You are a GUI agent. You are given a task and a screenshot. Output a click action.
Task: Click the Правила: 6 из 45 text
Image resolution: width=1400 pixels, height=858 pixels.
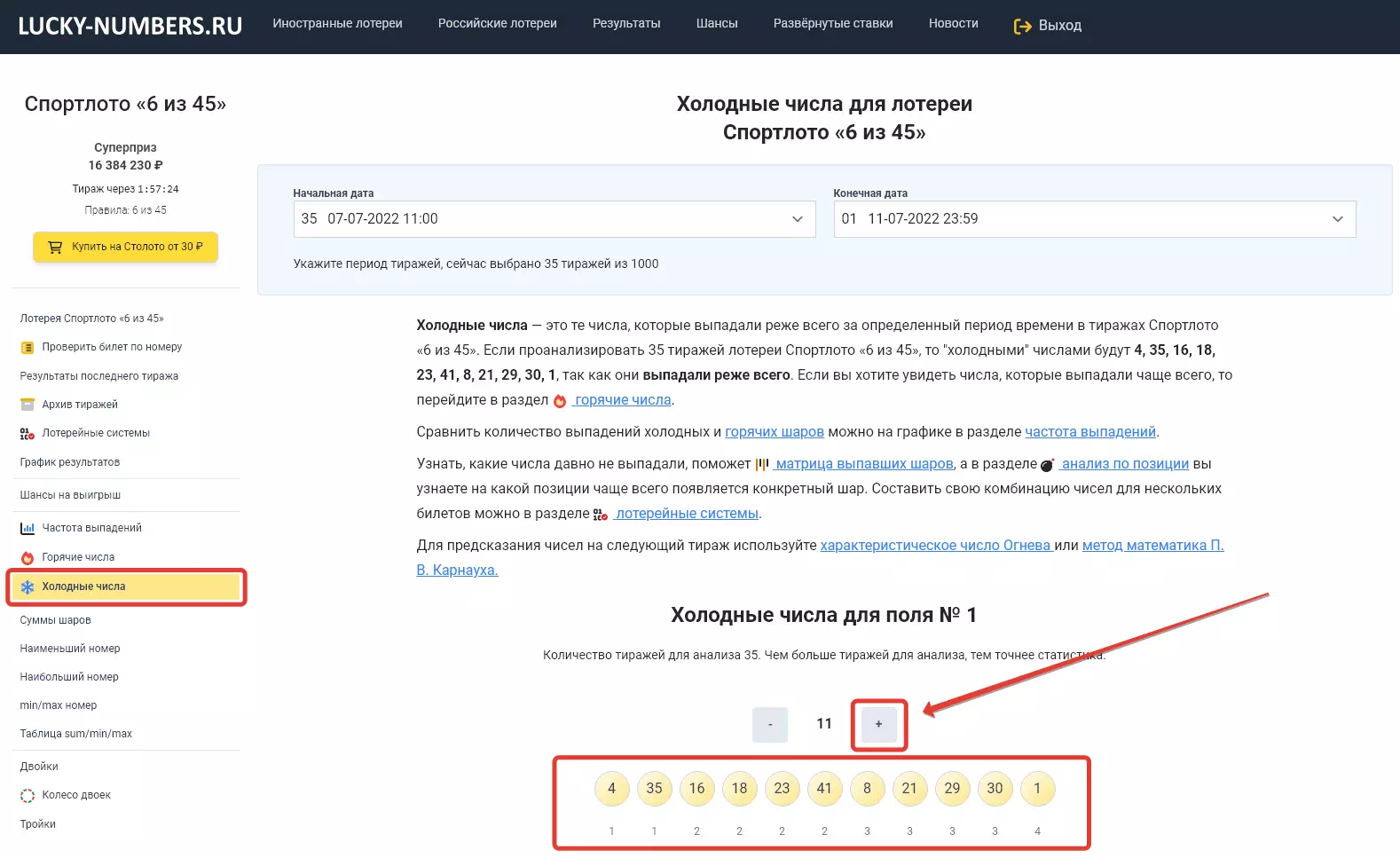125,210
